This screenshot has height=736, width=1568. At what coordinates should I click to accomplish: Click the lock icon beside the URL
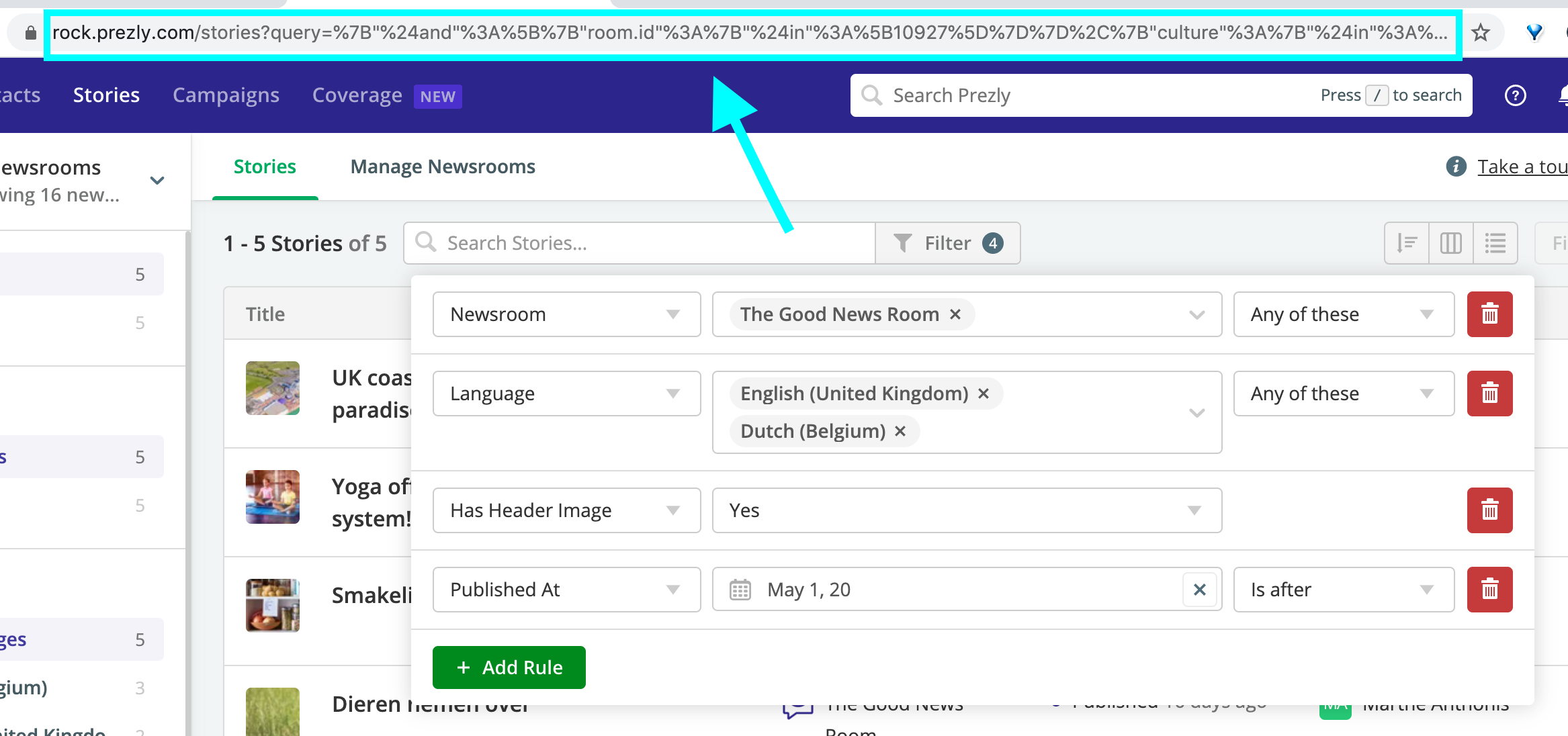30,32
